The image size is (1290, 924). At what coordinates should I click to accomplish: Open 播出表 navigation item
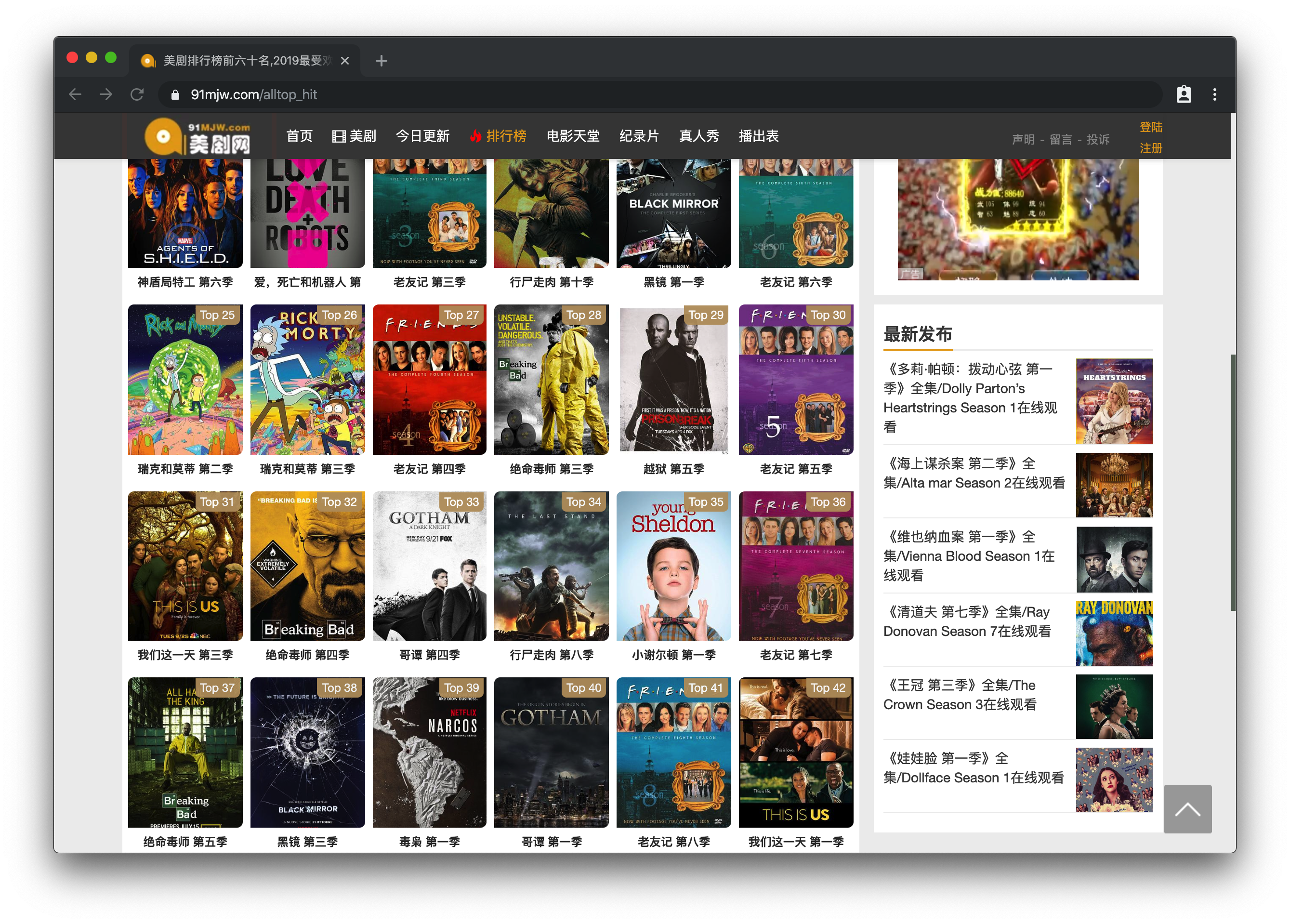[758, 136]
